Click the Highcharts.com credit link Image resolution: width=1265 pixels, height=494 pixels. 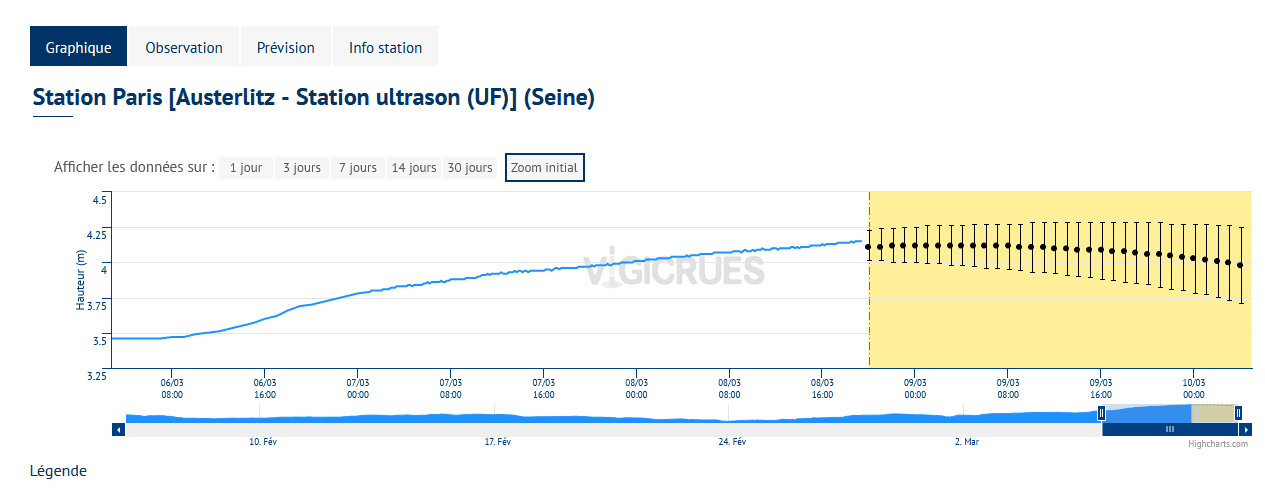point(1218,444)
